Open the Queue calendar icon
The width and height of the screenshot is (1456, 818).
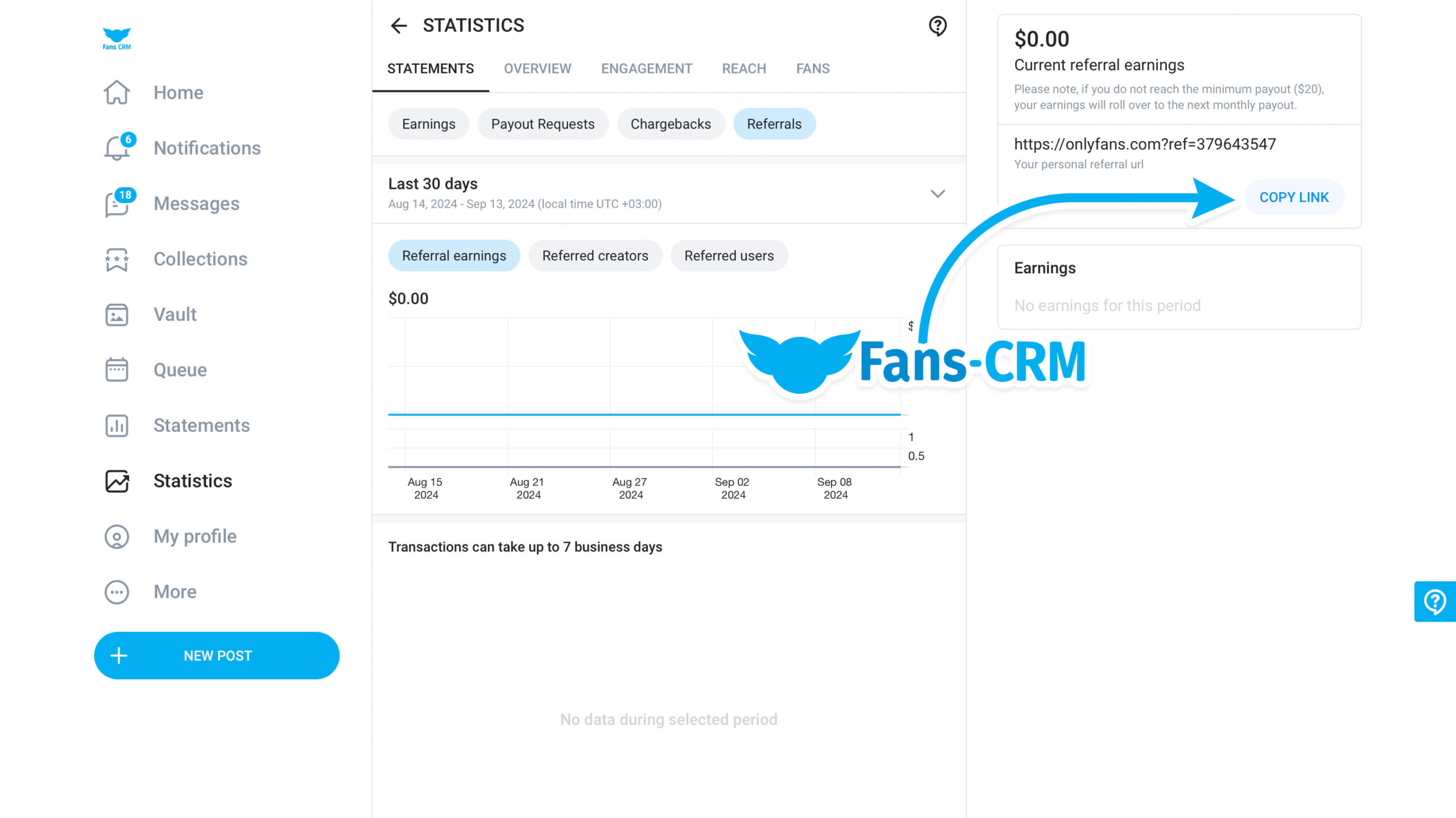pyautogui.click(x=117, y=370)
